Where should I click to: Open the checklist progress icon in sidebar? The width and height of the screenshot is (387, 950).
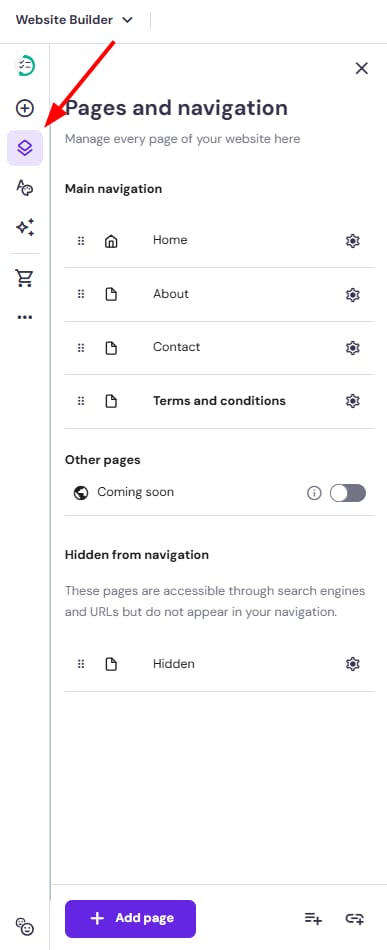[25, 65]
